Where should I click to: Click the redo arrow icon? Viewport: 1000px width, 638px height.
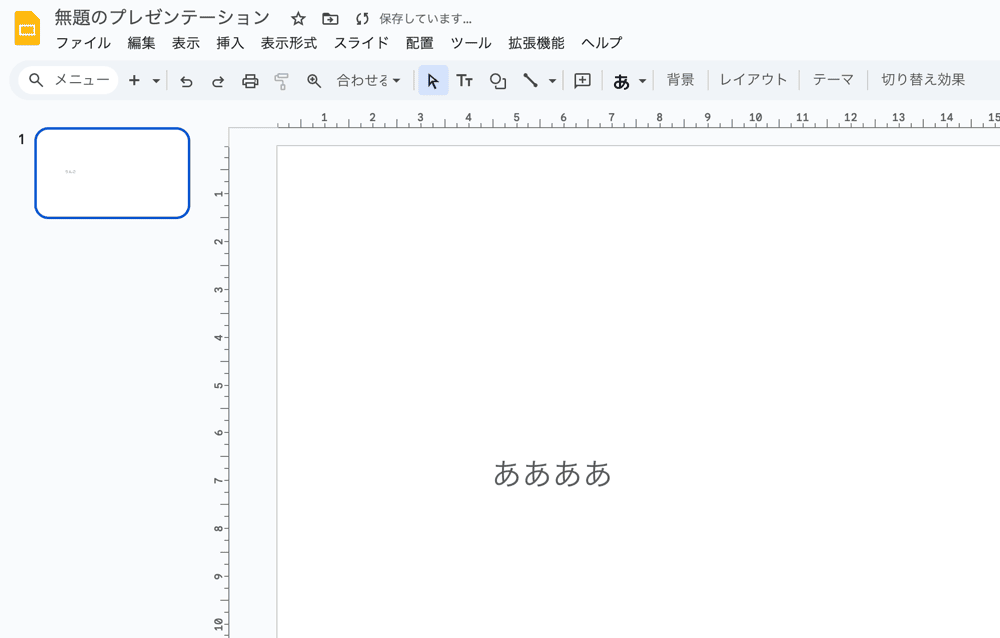218,81
